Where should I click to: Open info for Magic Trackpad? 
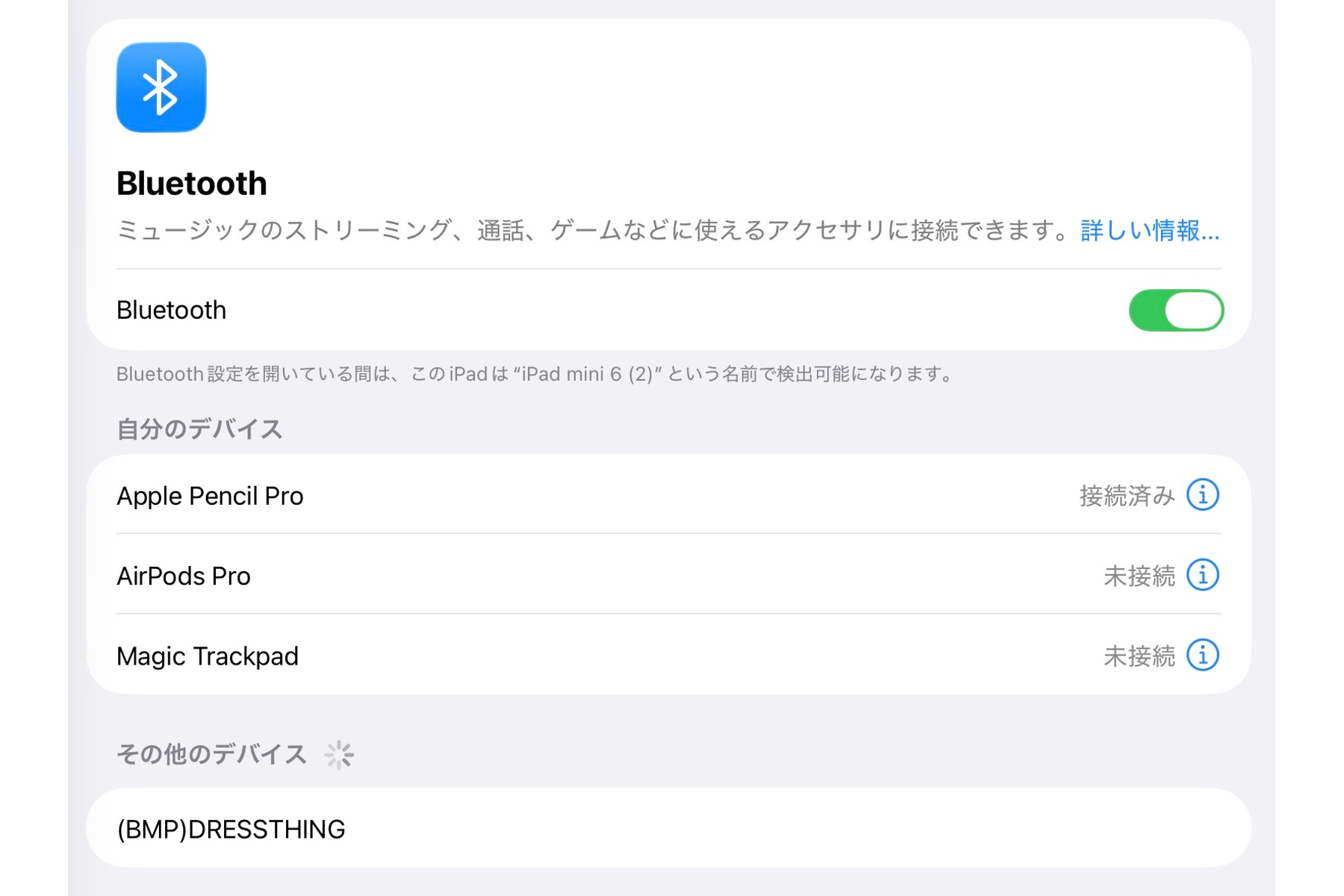point(1202,655)
